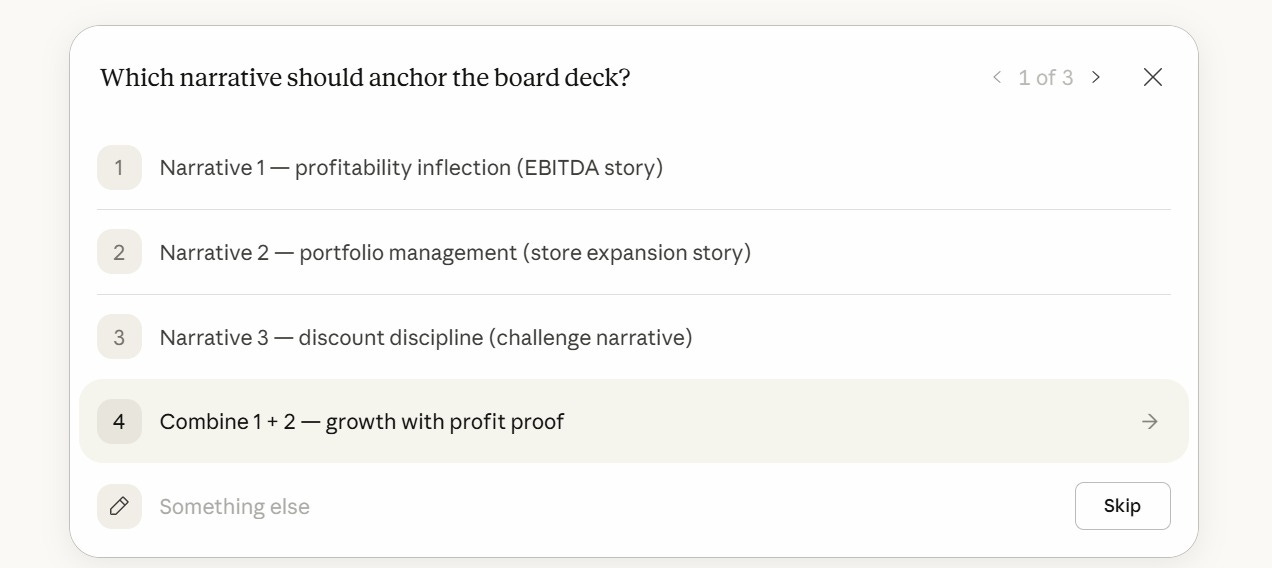Skip this question
The height and width of the screenshot is (568, 1272).
point(1122,506)
